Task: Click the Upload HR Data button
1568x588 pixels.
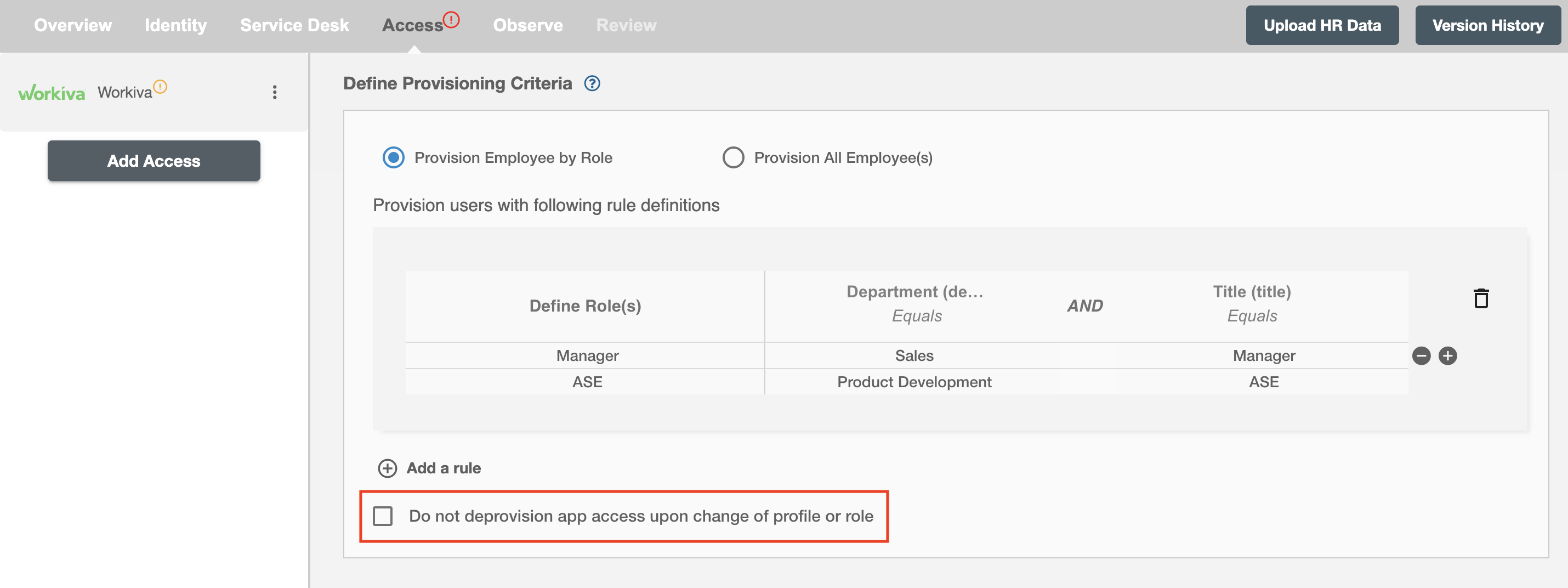Action: click(1322, 26)
